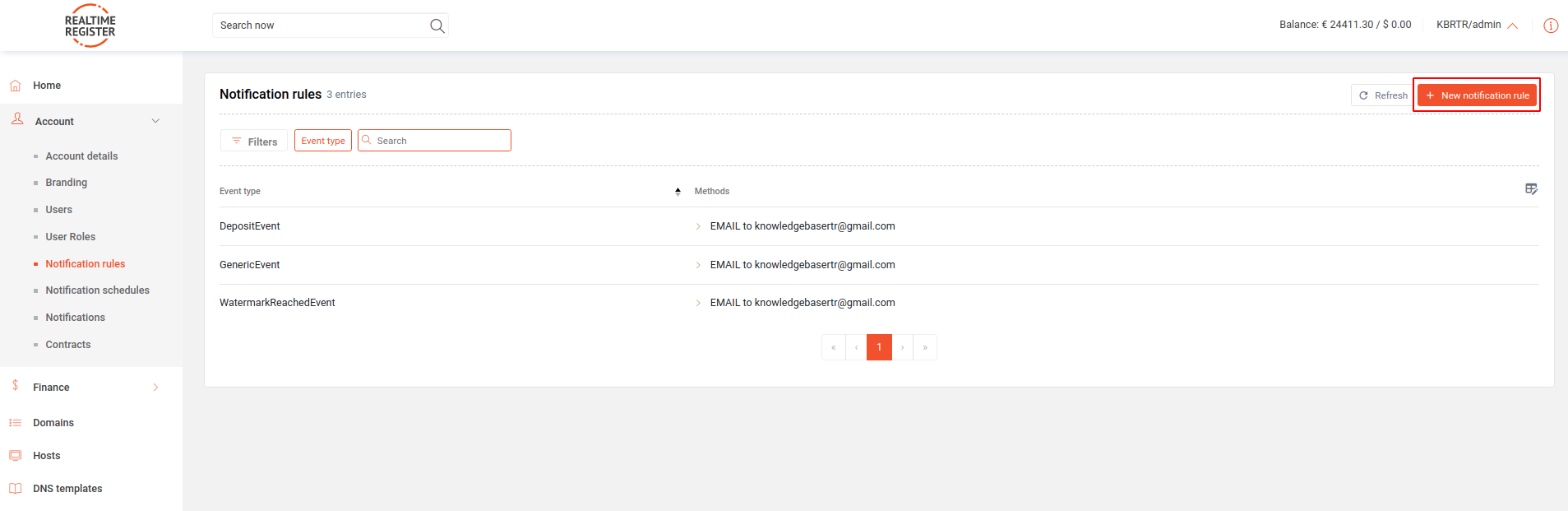Open Home in the sidebar
Image resolution: width=1568 pixels, height=511 pixels.
(x=47, y=86)
